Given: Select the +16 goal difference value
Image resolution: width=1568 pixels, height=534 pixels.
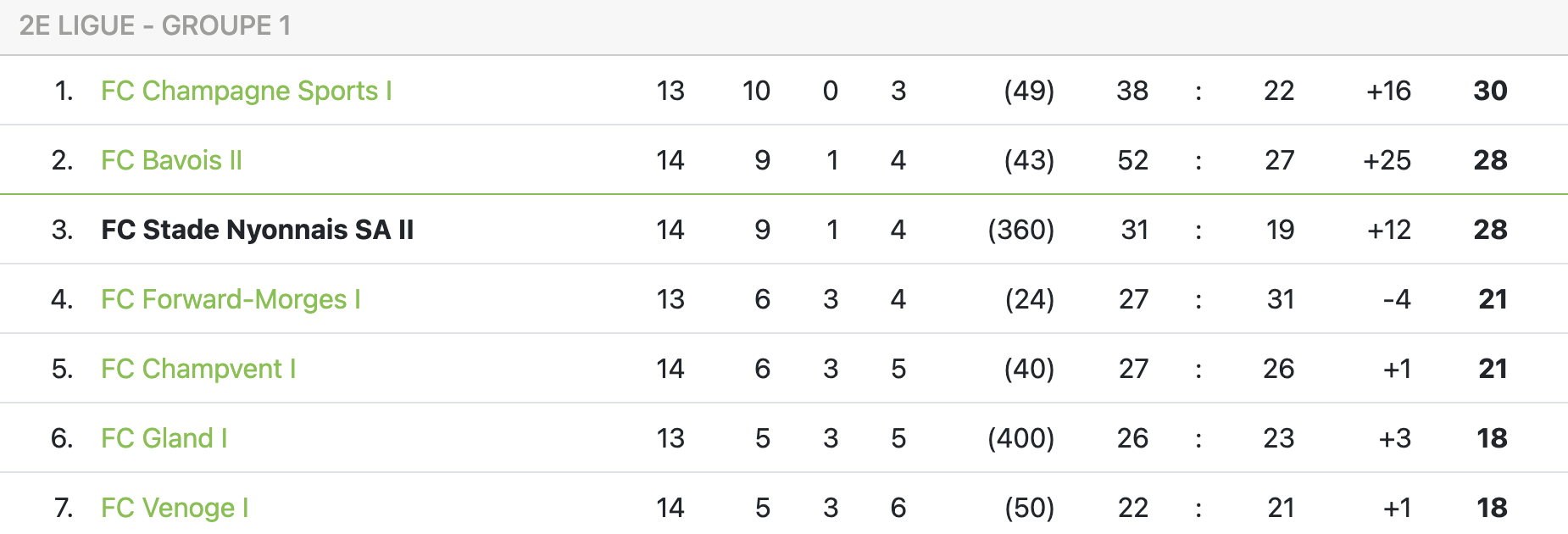Looking at the screenshot, I should coord(1388,91).
